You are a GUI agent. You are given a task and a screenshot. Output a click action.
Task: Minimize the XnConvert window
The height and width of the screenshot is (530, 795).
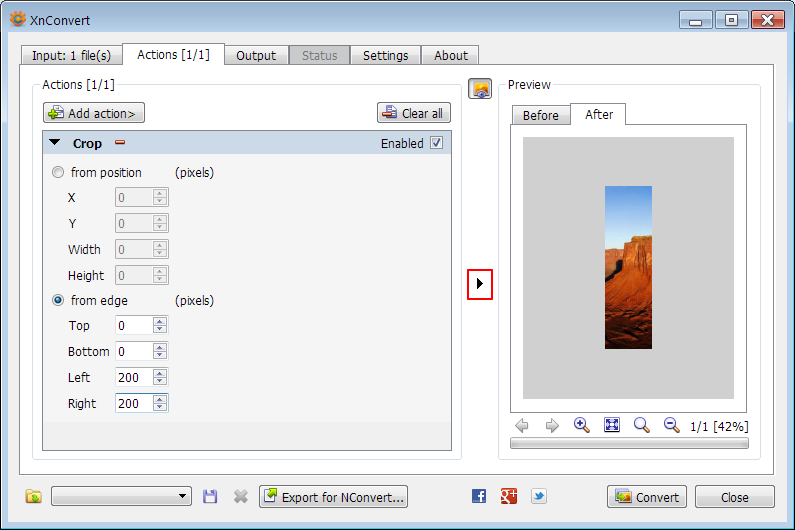coord(696,20)
